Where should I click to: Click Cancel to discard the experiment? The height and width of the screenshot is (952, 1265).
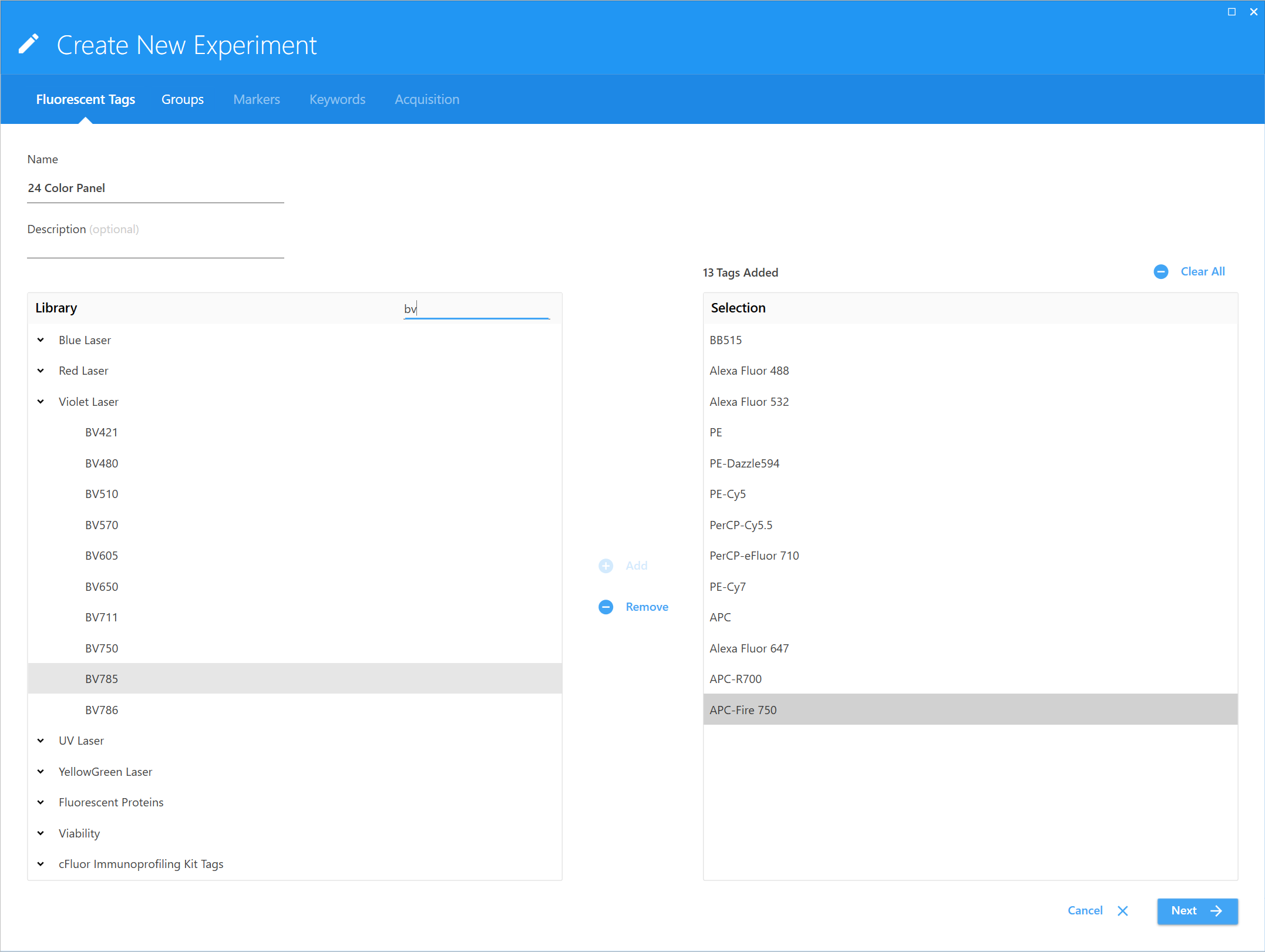pos(1085,910)
